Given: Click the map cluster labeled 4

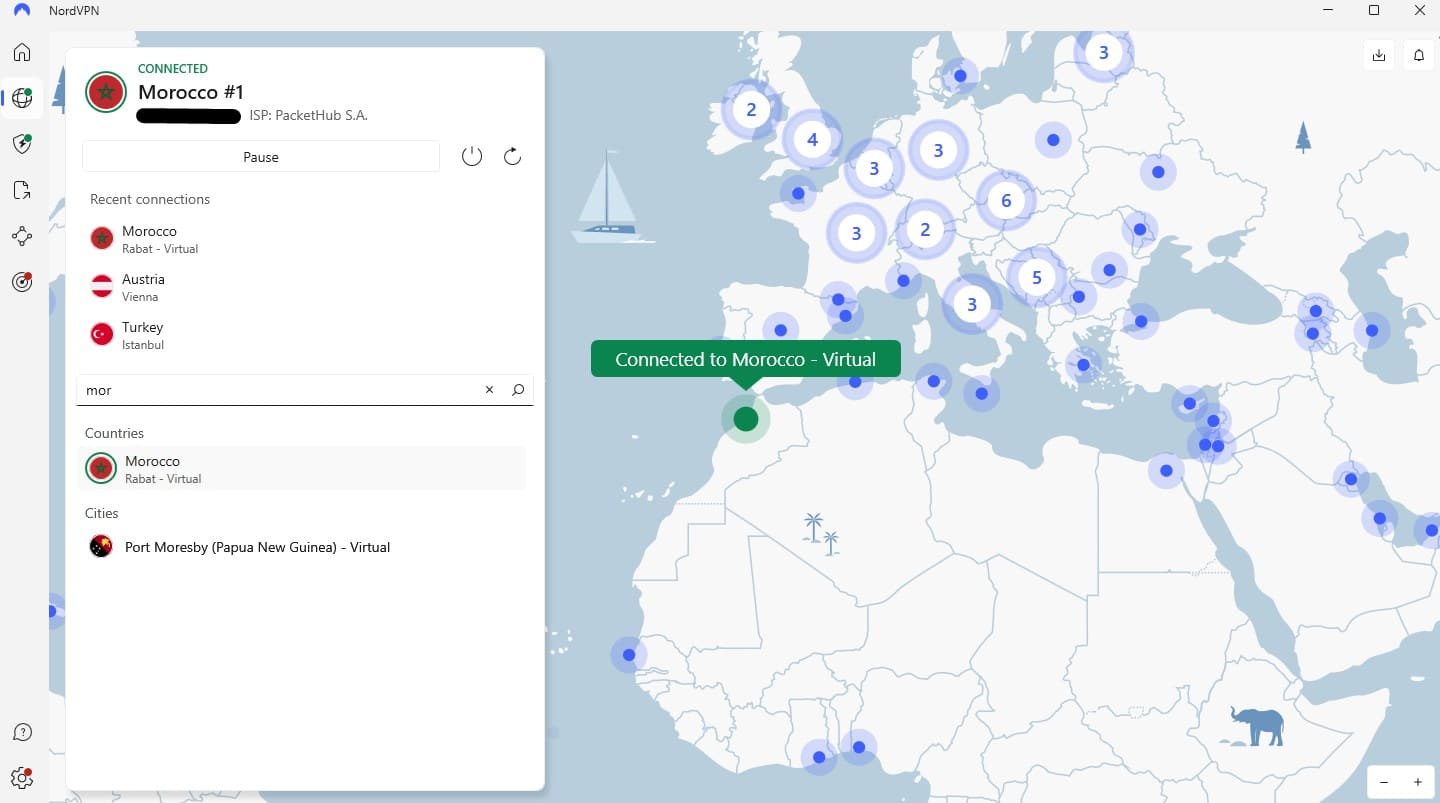Looking at the screenshot, I should click(812, 140).
